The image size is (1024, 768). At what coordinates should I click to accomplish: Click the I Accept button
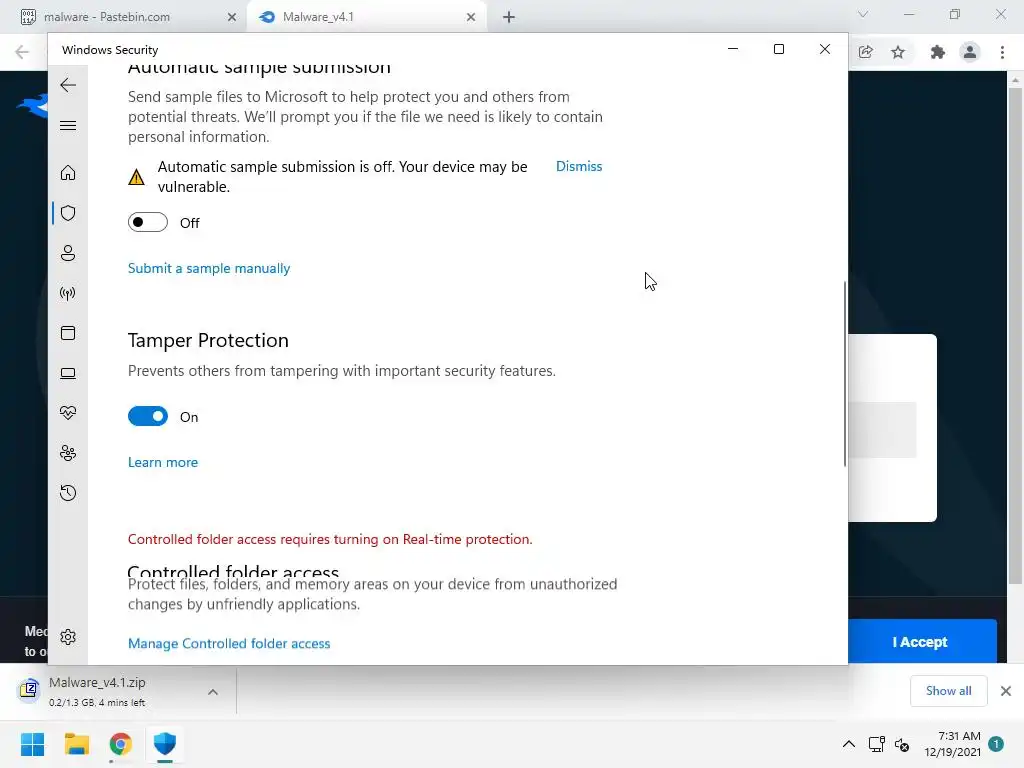click(x=922, y=642)
